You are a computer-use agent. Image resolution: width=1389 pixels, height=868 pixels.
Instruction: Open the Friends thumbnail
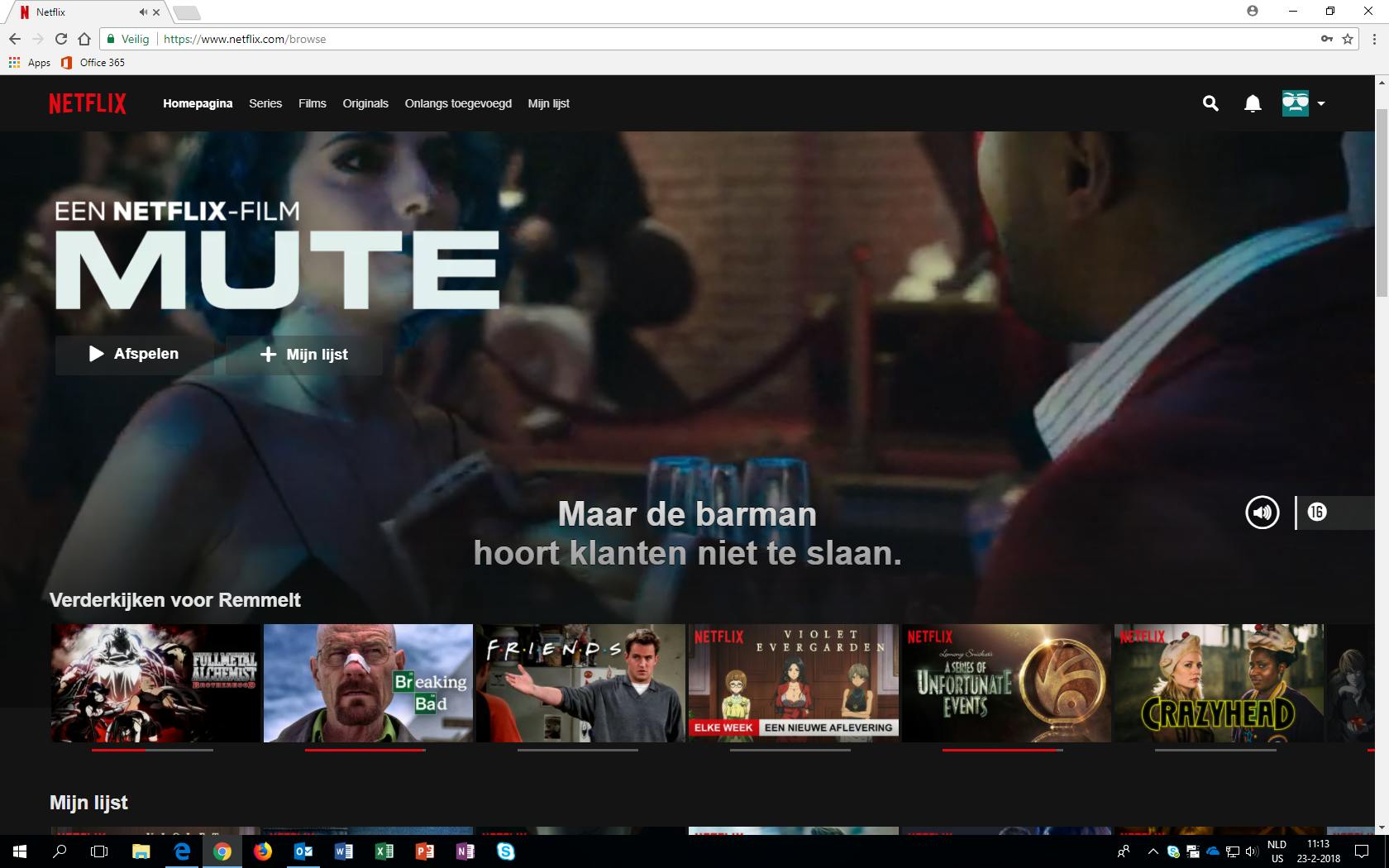580,683
